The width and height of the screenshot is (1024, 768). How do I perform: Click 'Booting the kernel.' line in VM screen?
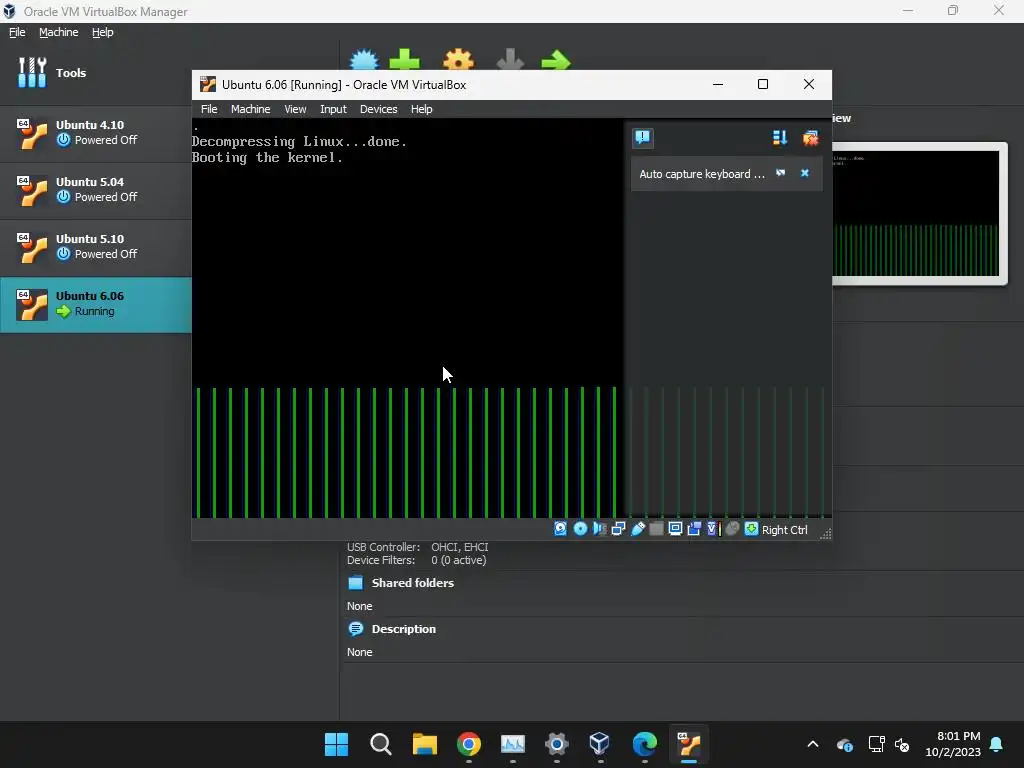267,157
